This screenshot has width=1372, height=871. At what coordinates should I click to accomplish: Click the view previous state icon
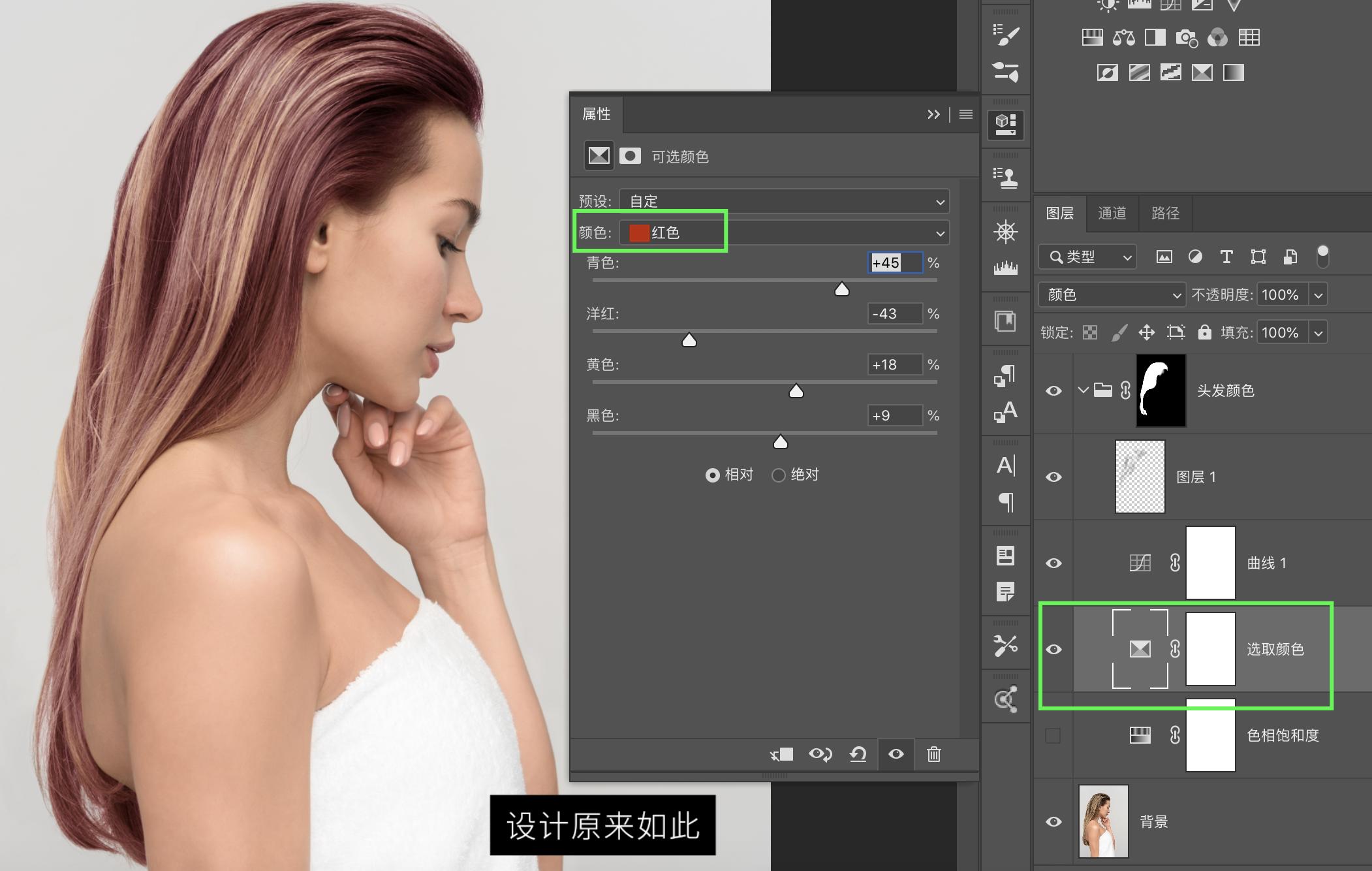point(820,754)
